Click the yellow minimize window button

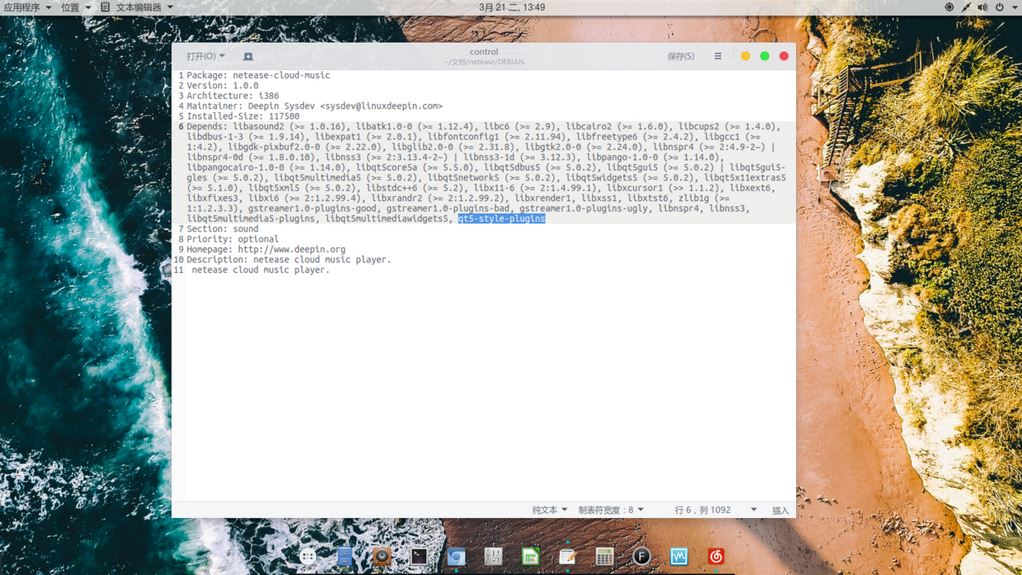(746, 56)
